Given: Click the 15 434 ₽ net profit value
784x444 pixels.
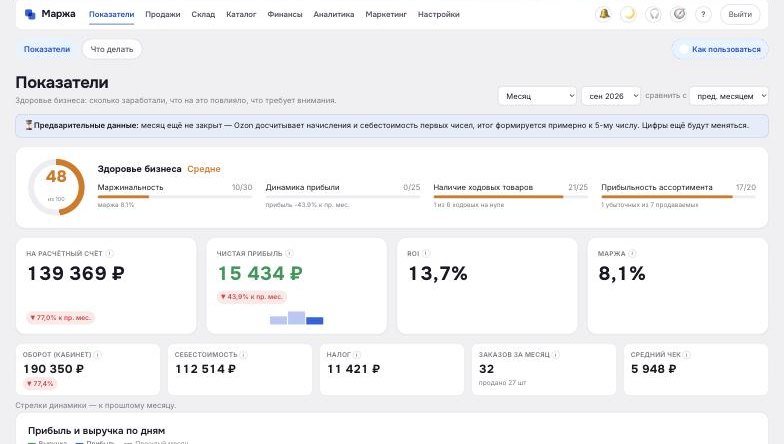Looking at the screenshot, I should [x=260, y=274].
